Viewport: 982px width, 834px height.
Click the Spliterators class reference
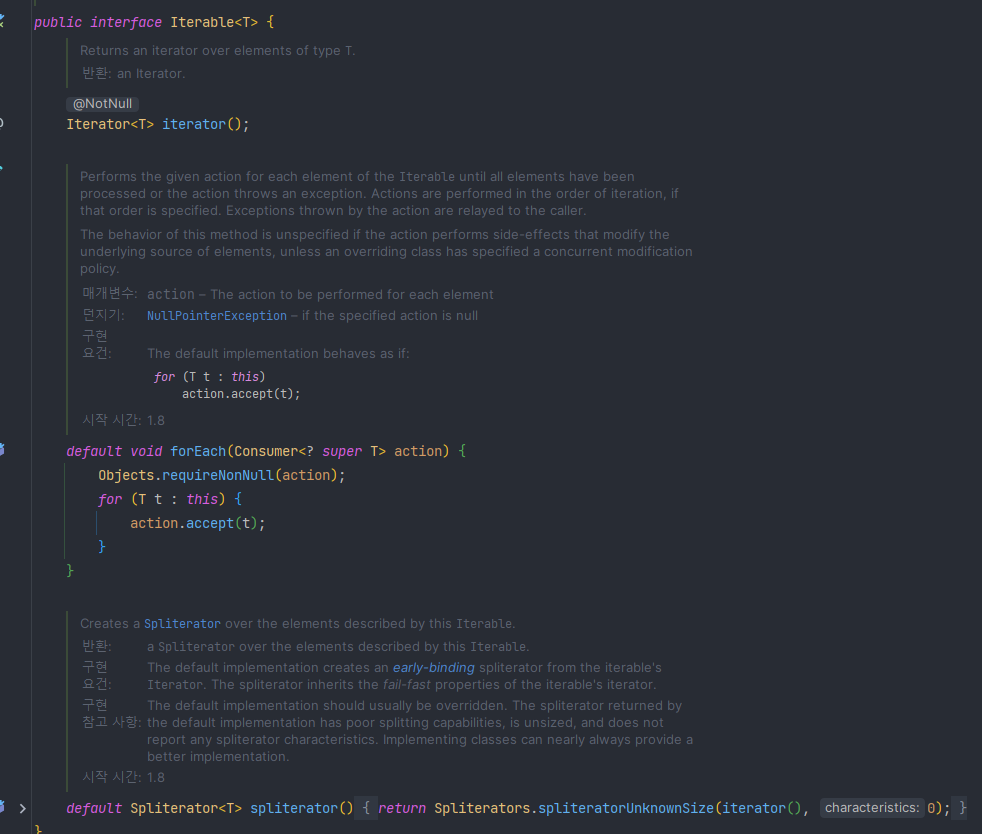point(482,808)
